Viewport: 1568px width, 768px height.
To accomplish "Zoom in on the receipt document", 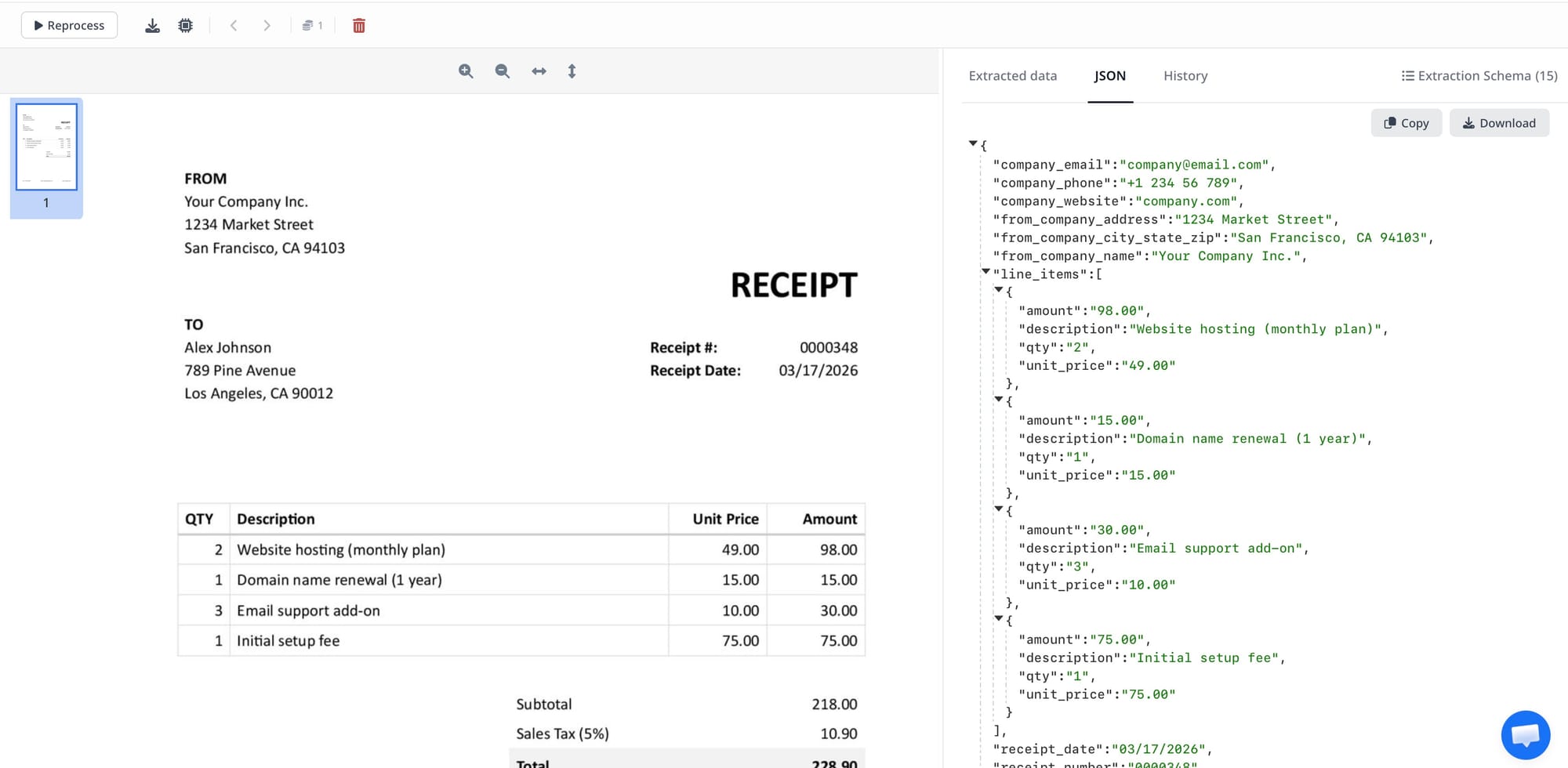I will 466,71.
